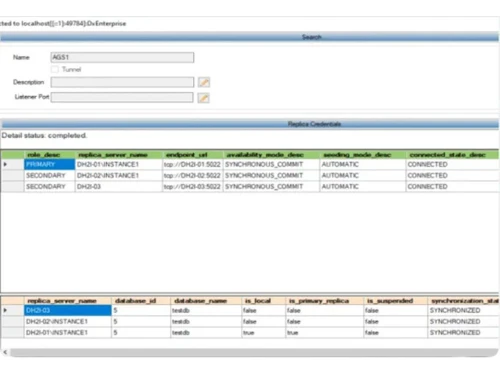Click the Name field containing AGS1
This screenshot has height=375, width=500.
122,57
